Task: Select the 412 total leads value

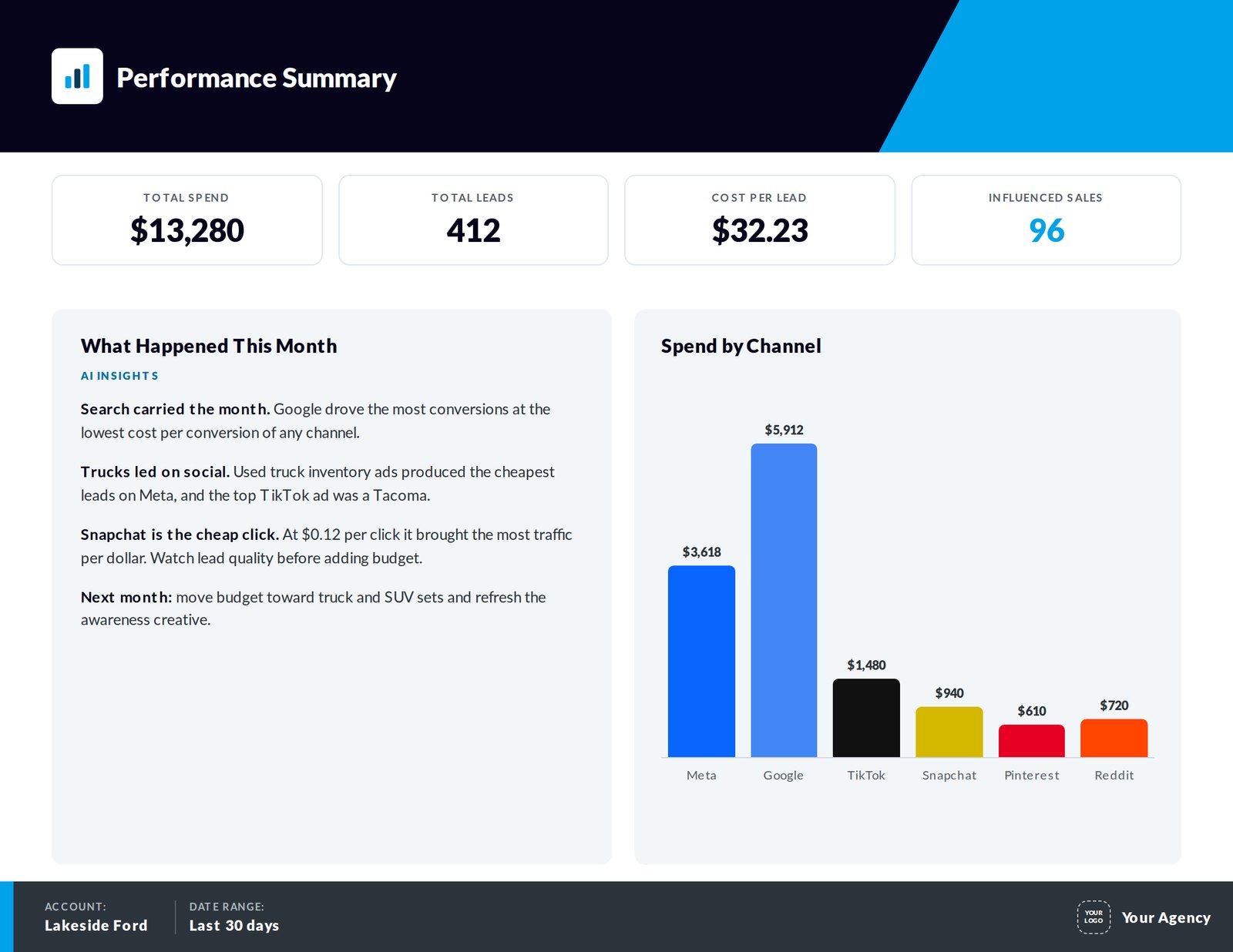Action: [473, 230]
